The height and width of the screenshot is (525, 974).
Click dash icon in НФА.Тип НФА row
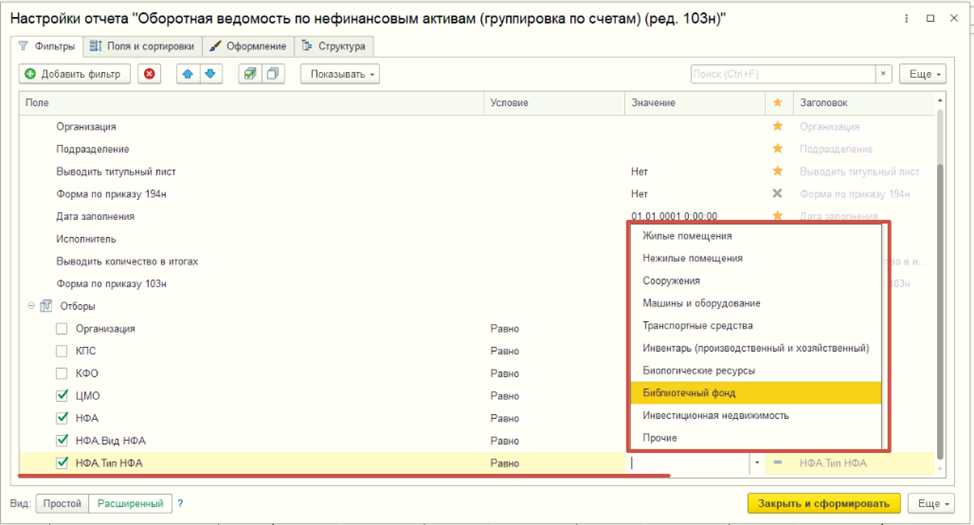777,463
